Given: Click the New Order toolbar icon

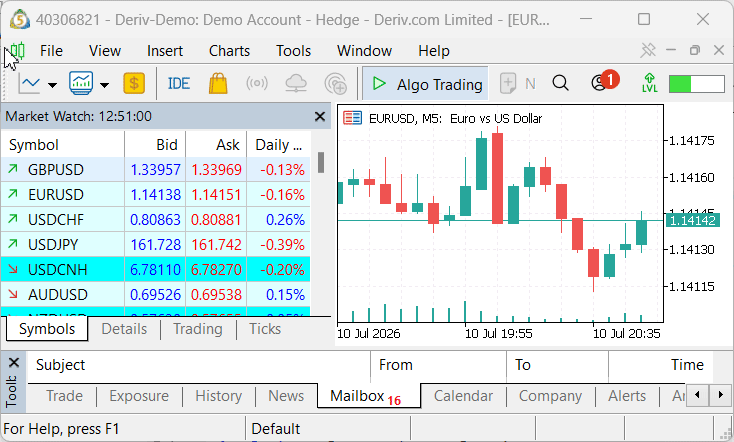Looking at the screenshot, I should click(x=507, y=84).
